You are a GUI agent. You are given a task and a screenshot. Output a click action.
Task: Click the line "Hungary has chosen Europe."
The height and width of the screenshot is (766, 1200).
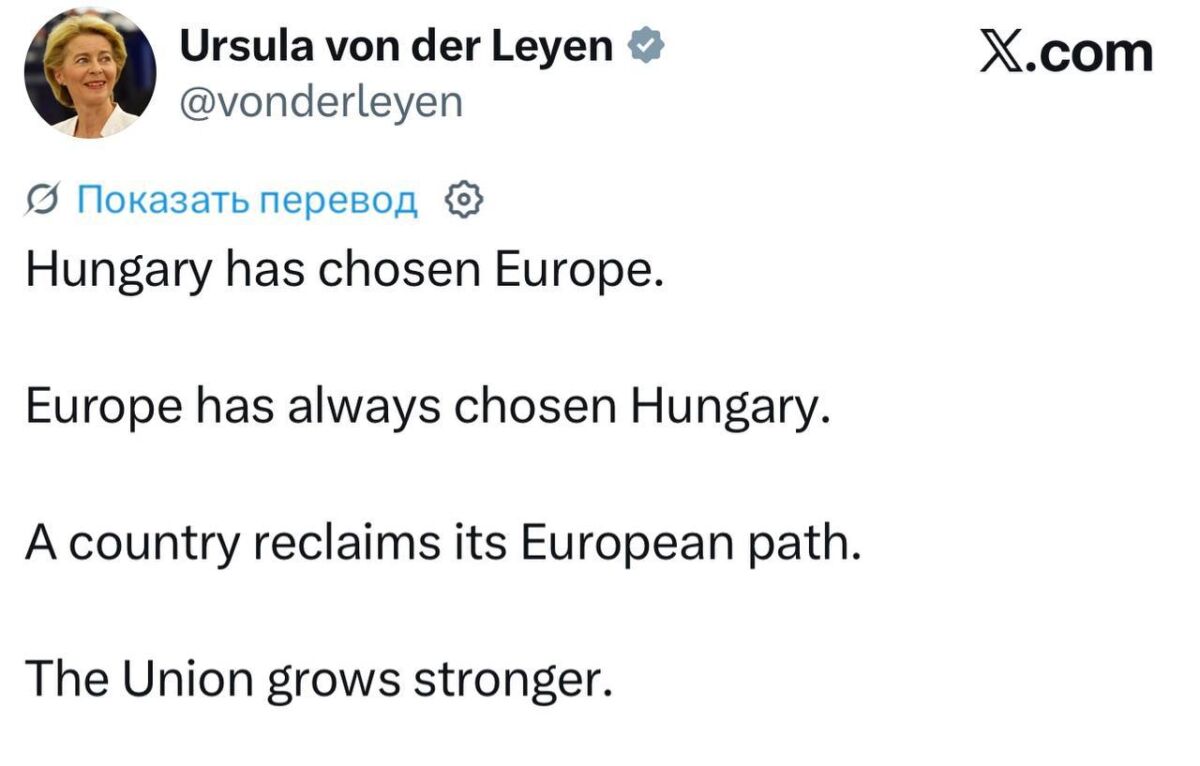click(345, 270)
